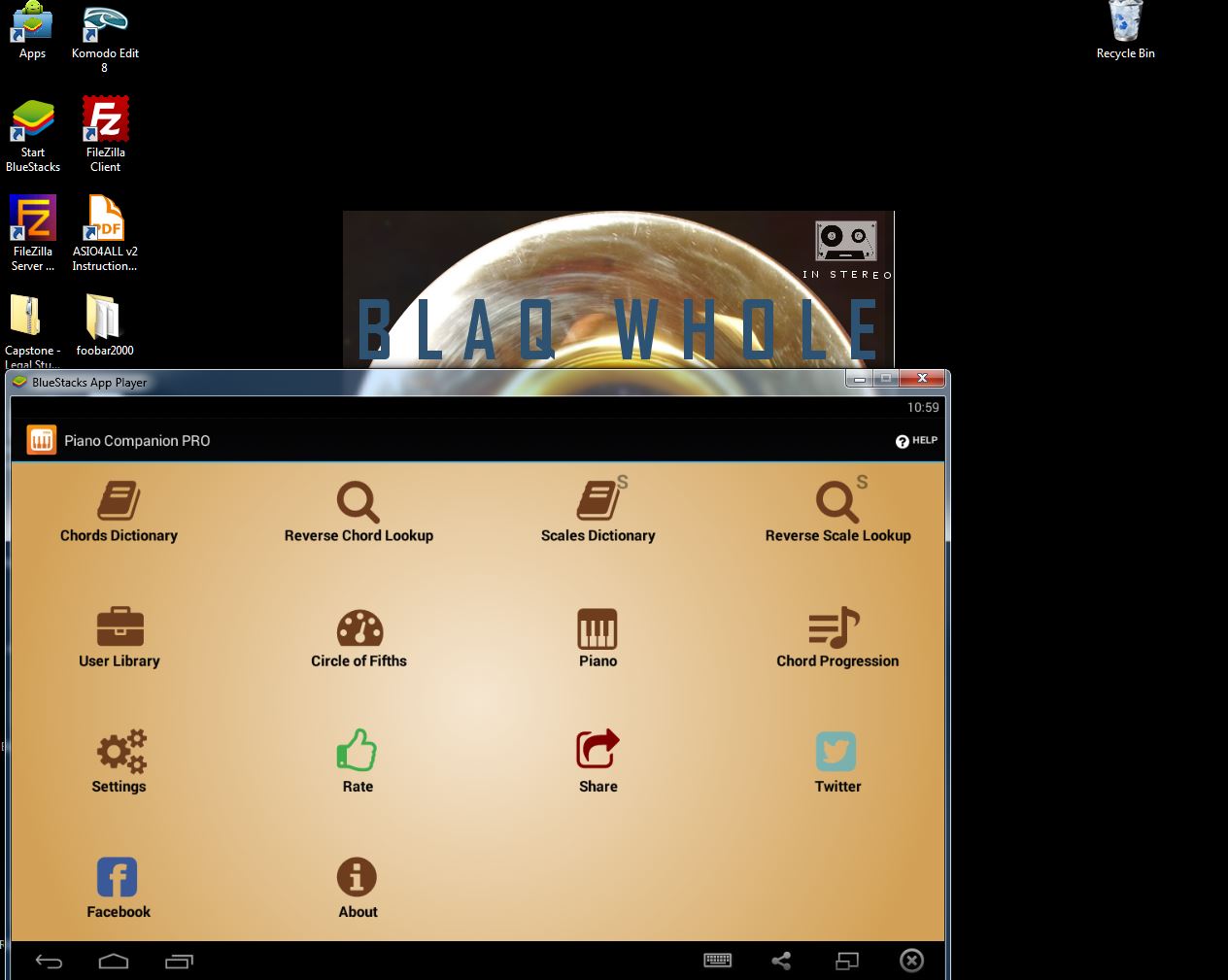This screenshot has height=980, width=1228.
Task: Click the HELP button
Action: [916, 441]
